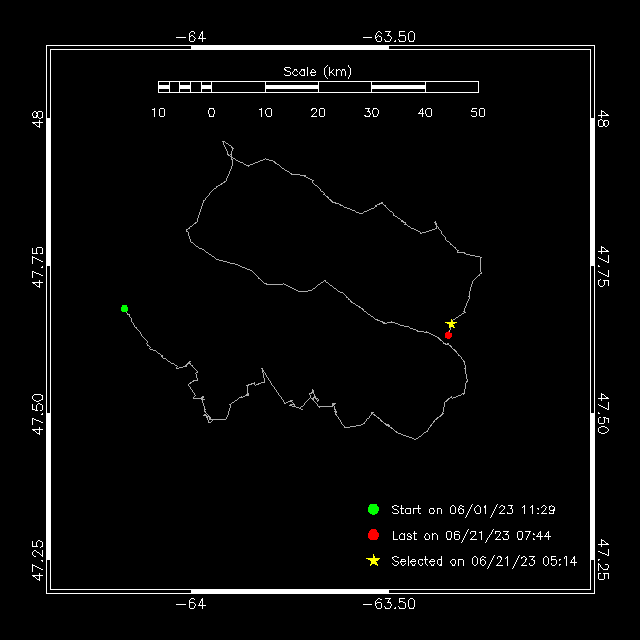Click the Scale (km) title

(318, 72)
